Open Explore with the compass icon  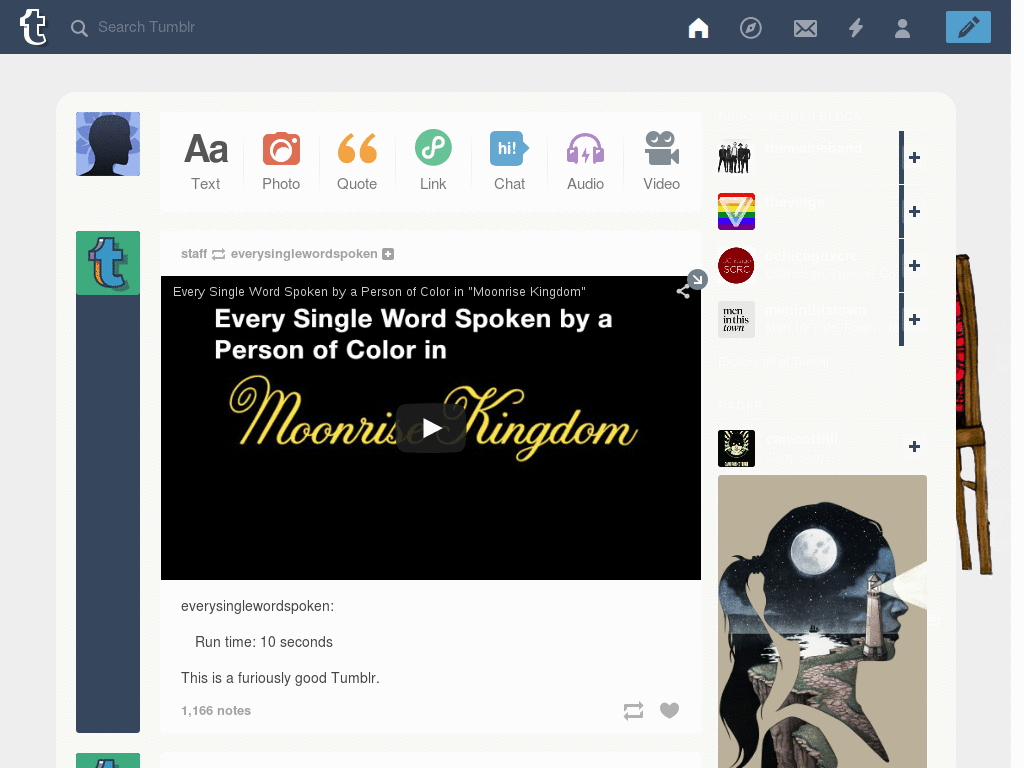pos(750,28)
